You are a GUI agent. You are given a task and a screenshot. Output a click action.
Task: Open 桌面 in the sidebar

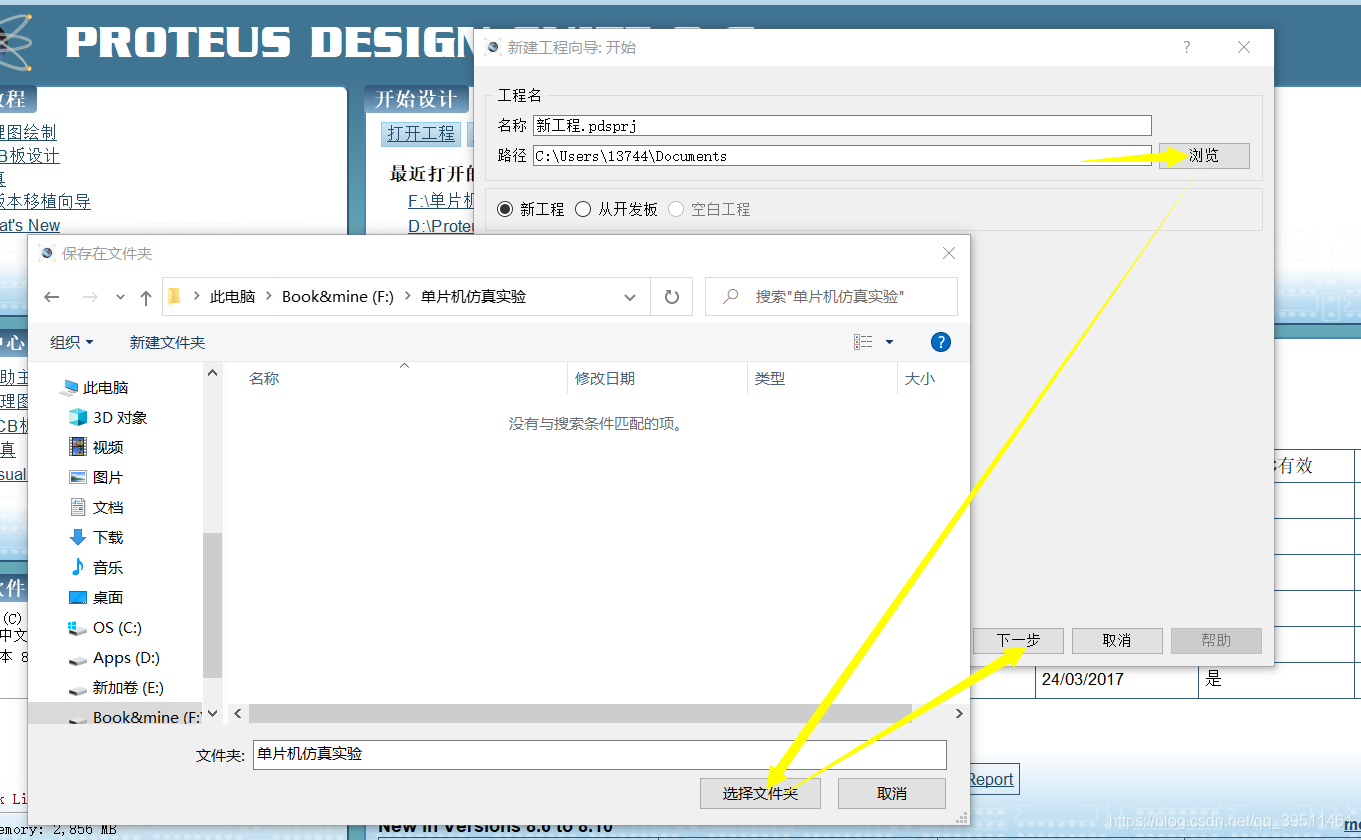click(x=97, y=597)
